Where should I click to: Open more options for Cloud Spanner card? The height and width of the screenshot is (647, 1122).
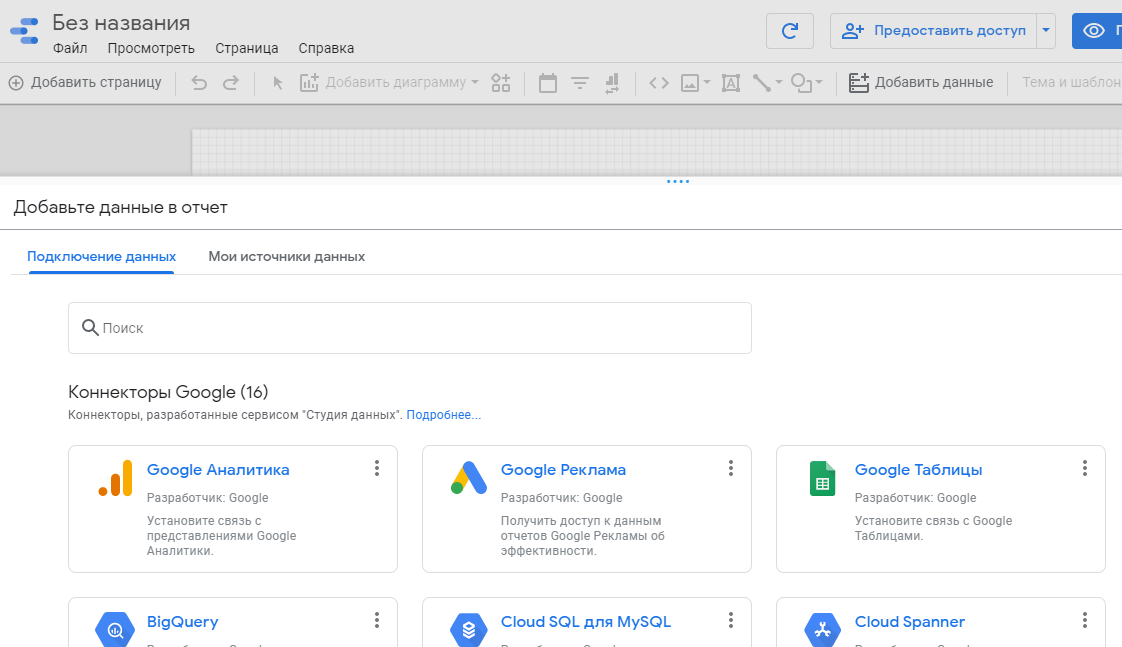point(1085,620)
